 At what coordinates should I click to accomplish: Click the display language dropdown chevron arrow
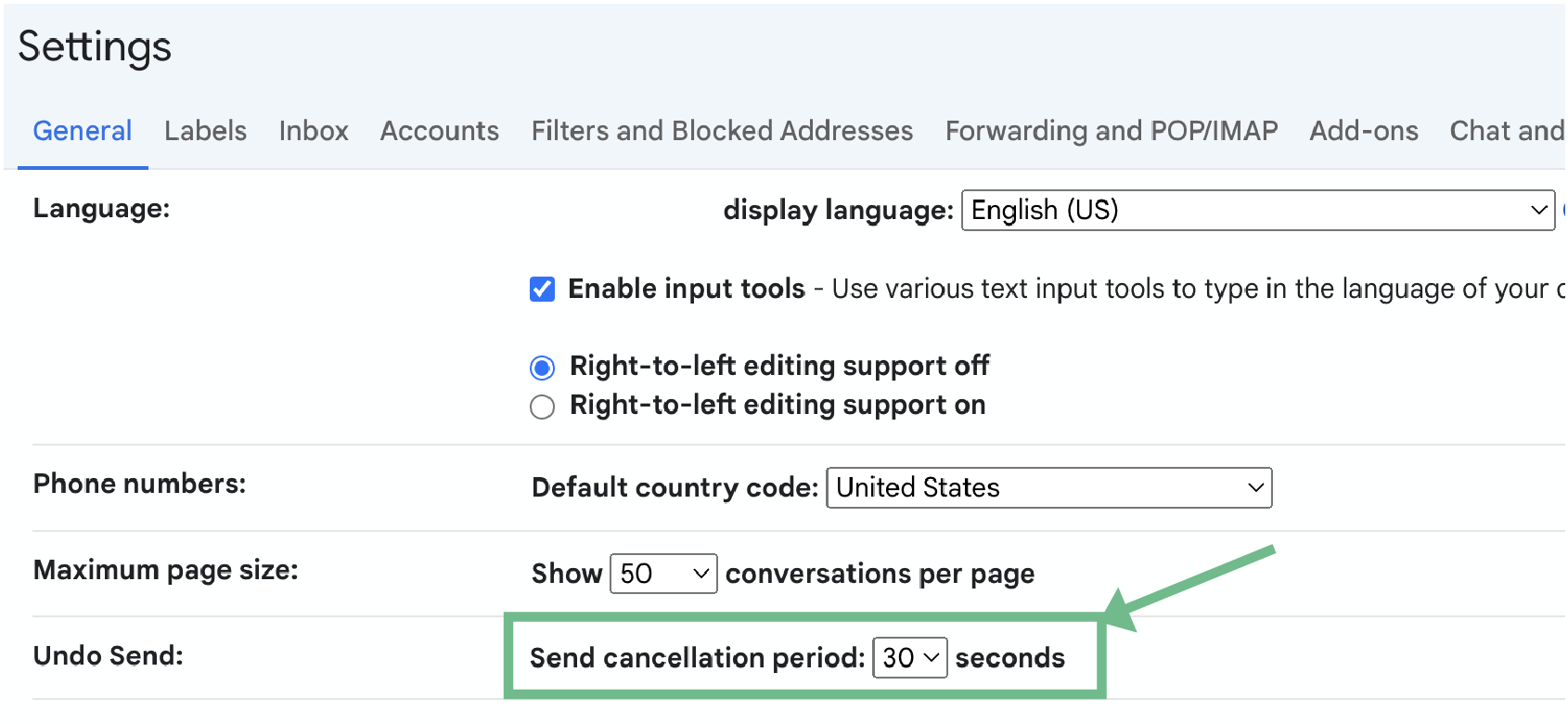tap(1538, 211)
